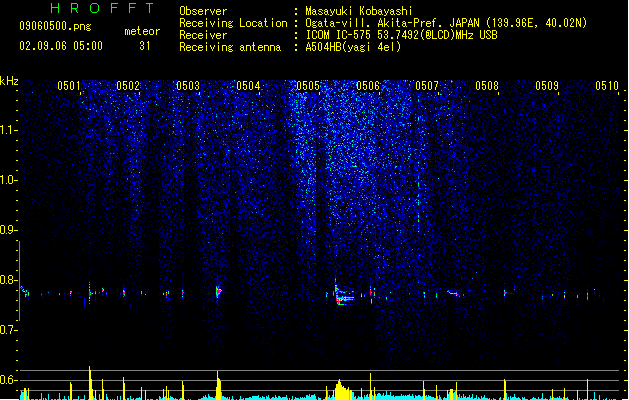Viewport: 629px width, 400px height.
Task: Click the date stamp 02.09.06 05:00
Action: click(x=61, y=46)
